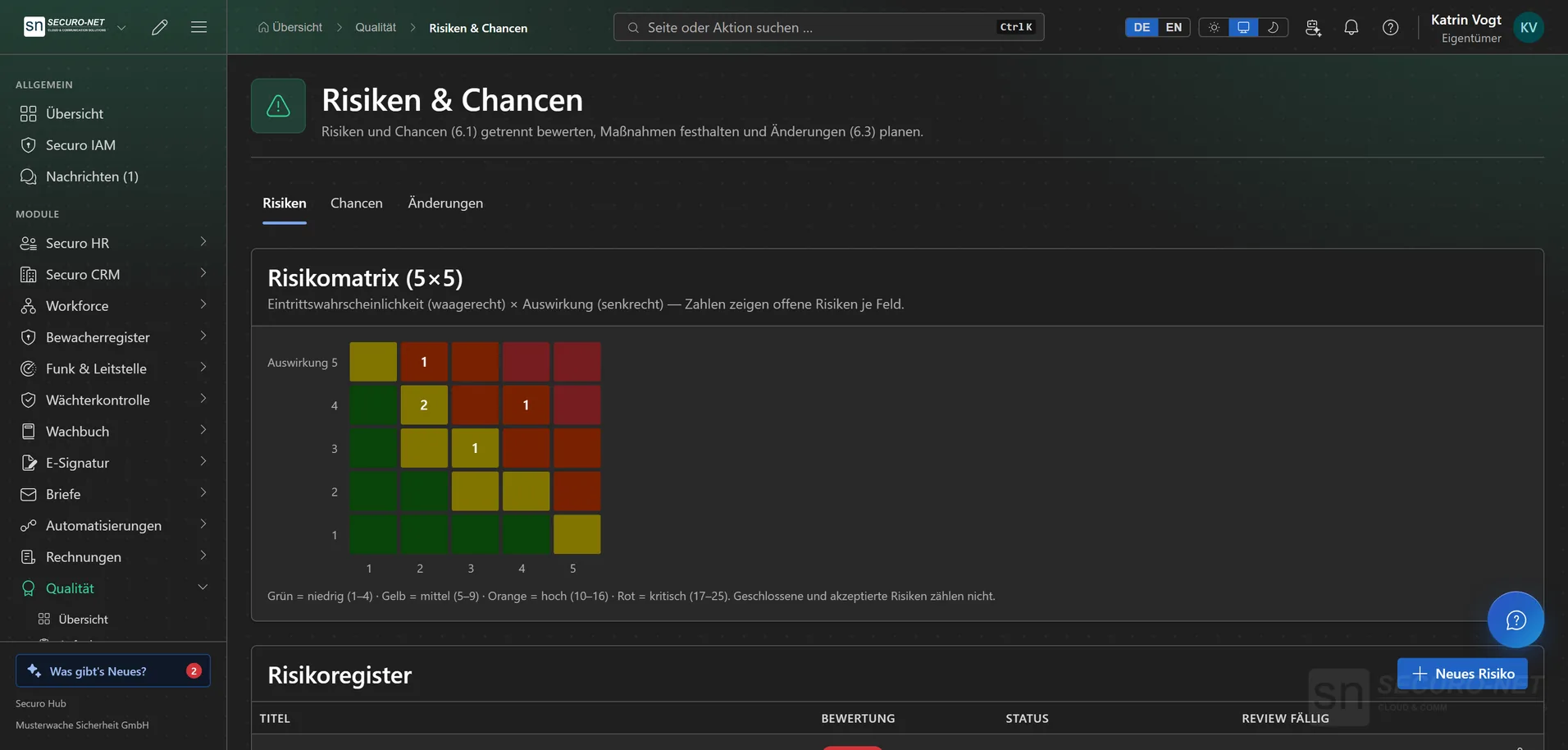The width and height of the screenshot is (1568, 750).
Task: Click the E-Signatur pen icon
Action: (29, 463)
